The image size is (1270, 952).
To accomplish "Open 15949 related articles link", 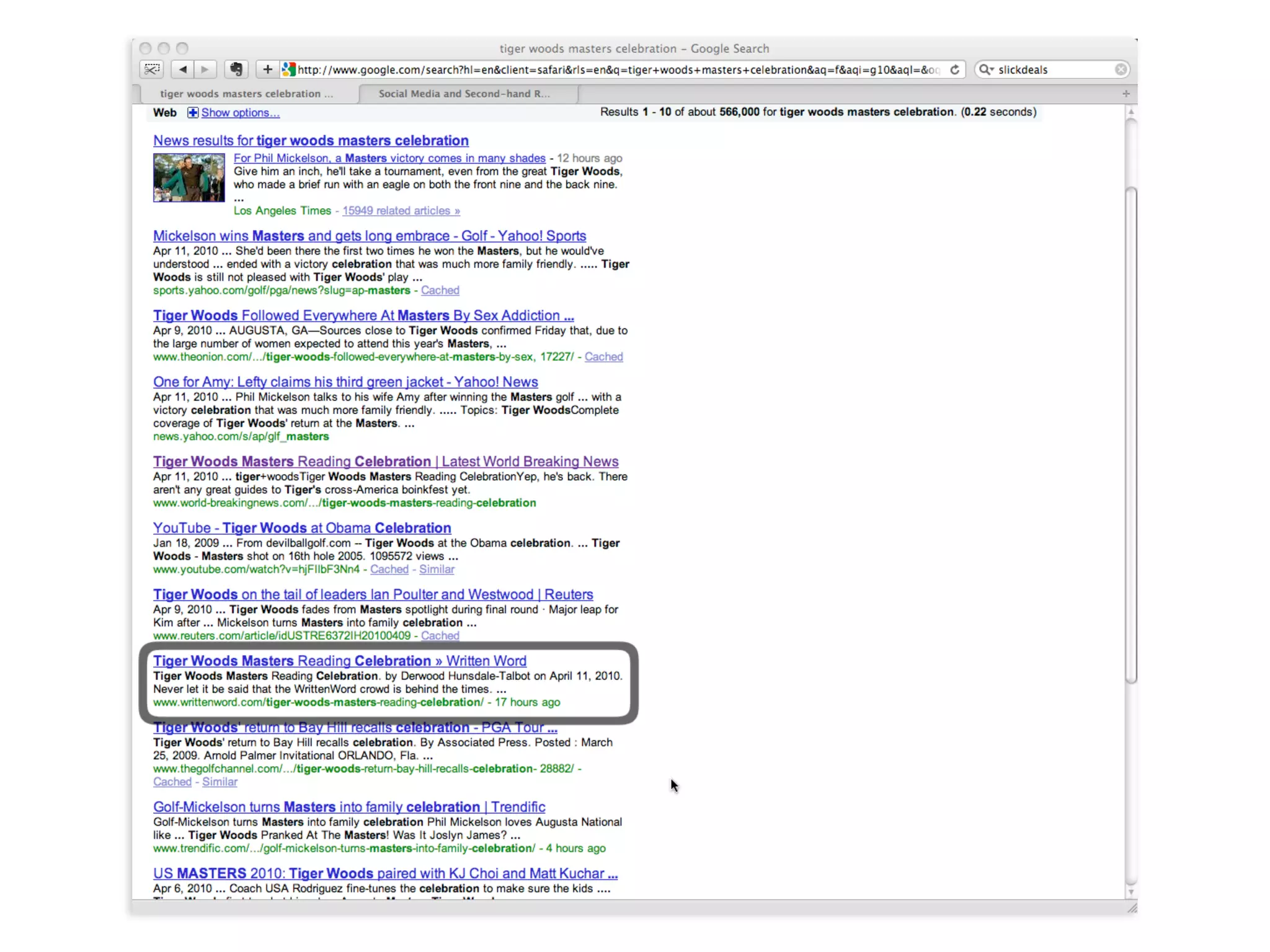I will point(401,211).
